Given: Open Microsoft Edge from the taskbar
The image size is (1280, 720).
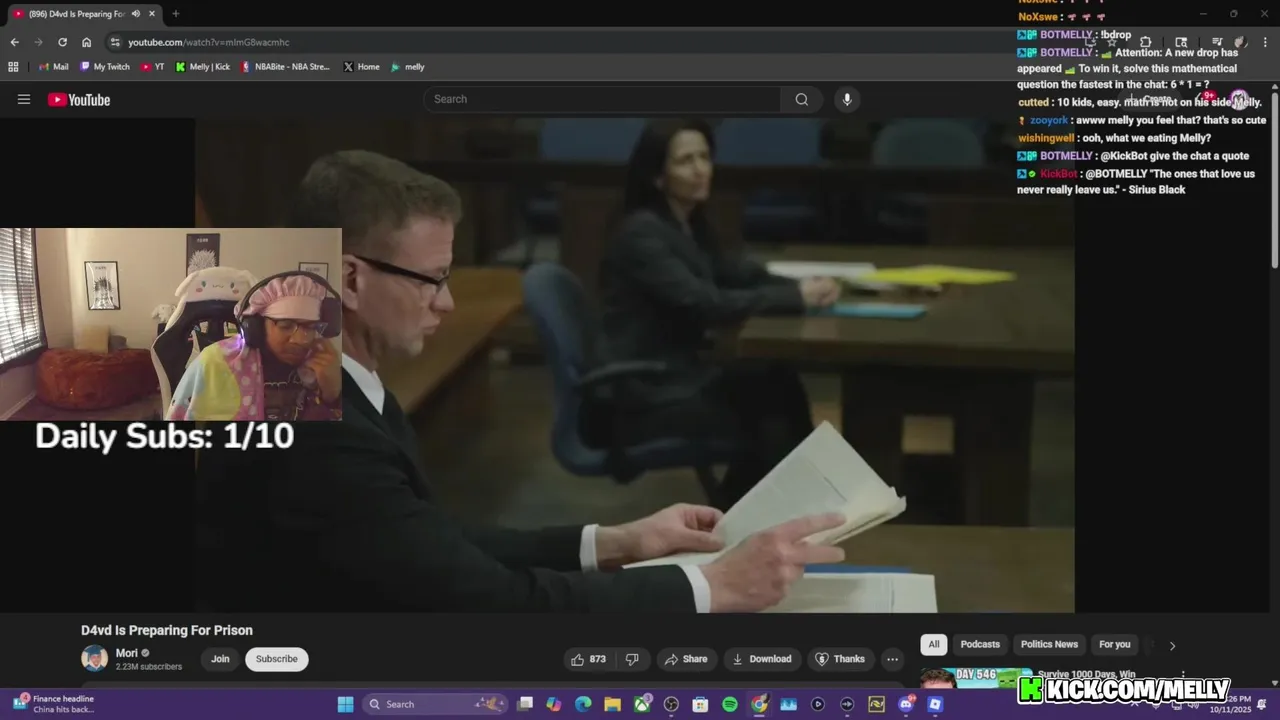Looking at the screenshot, I should [583, 704].
